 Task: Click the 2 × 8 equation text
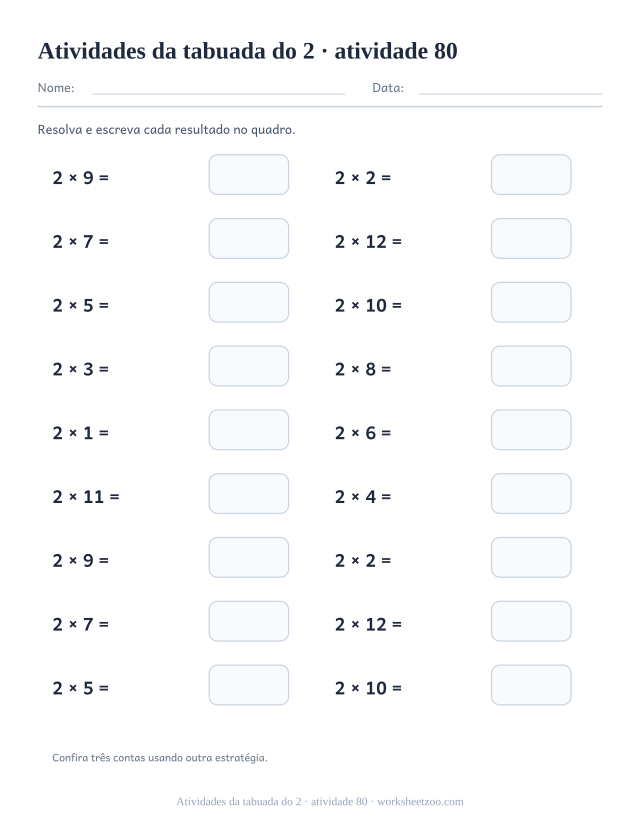[363, 369]
